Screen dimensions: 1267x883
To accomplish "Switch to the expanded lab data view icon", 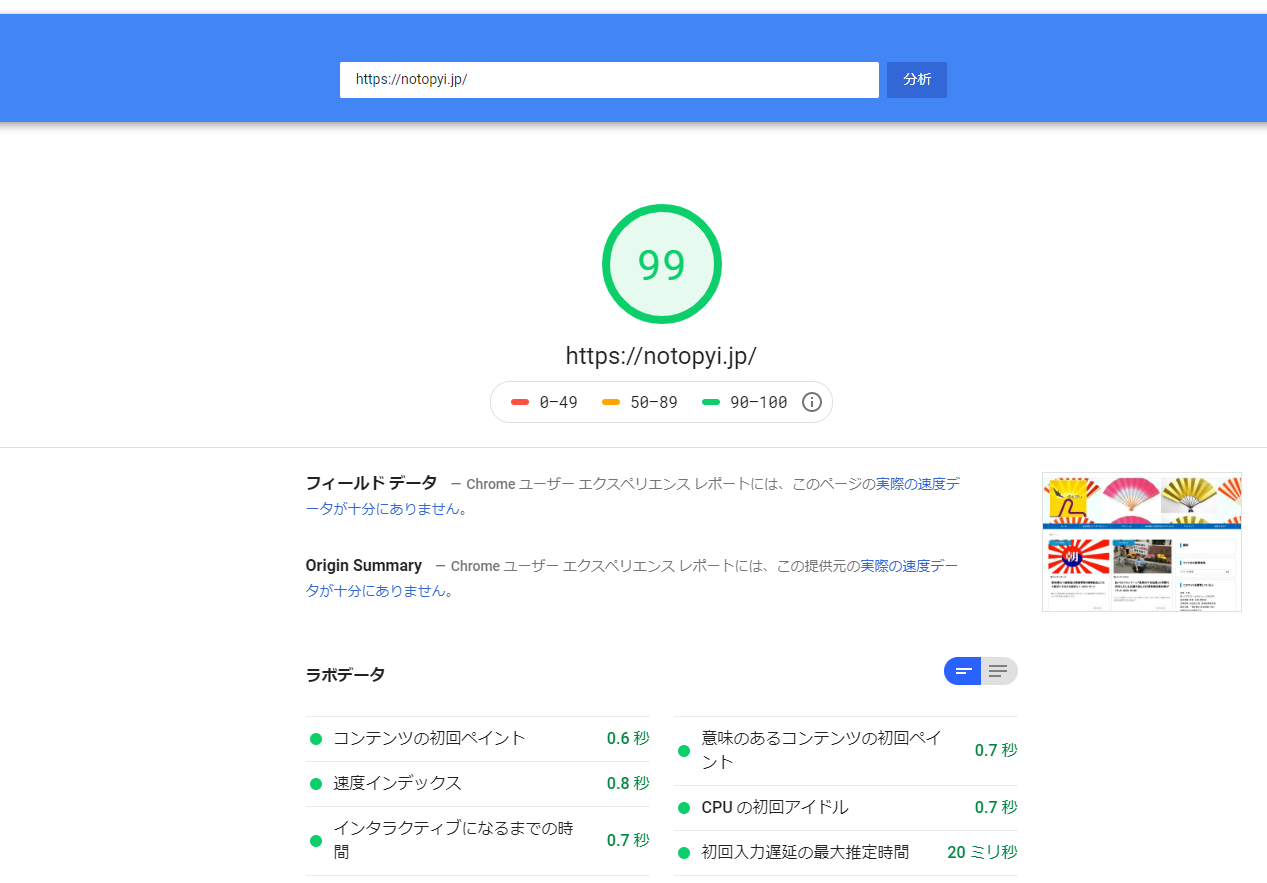I will tap(998, 671).
